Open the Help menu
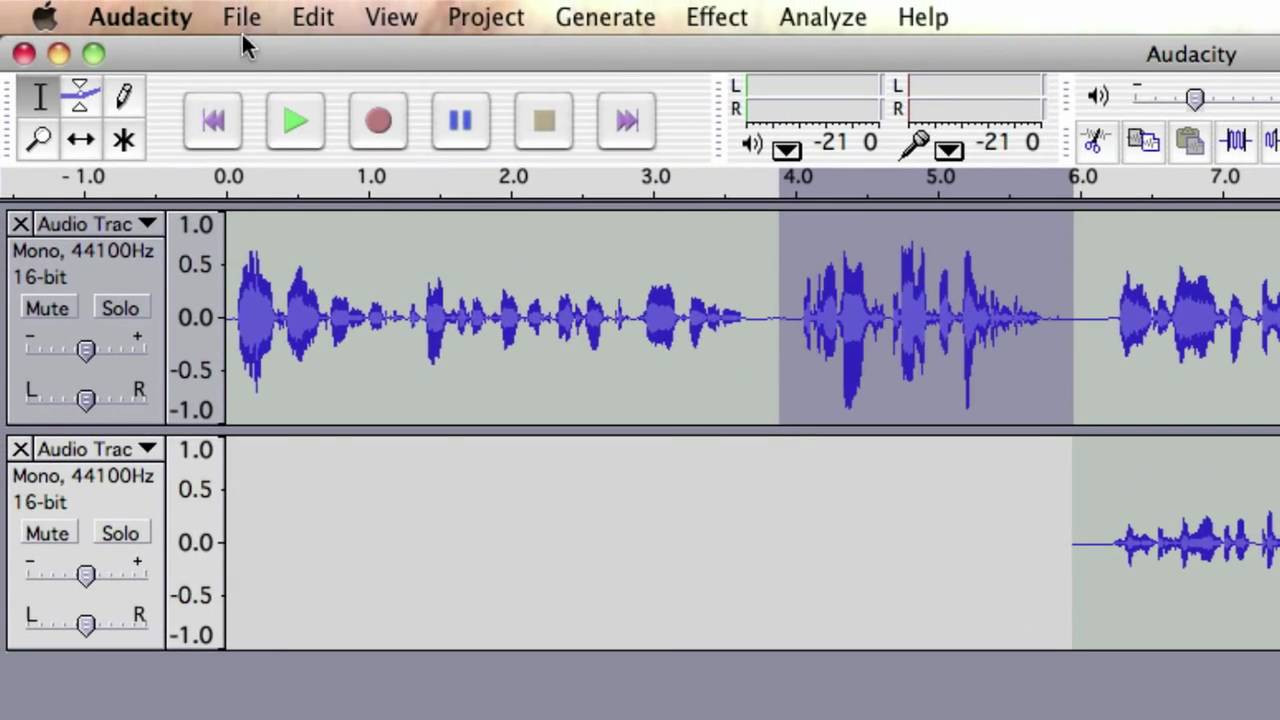 (923, 17)
